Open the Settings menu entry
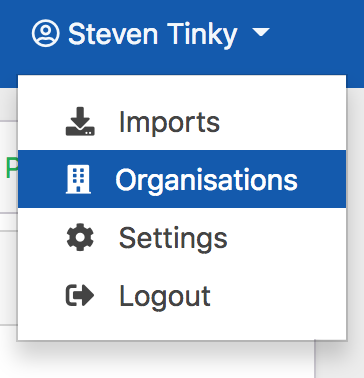 182,237
